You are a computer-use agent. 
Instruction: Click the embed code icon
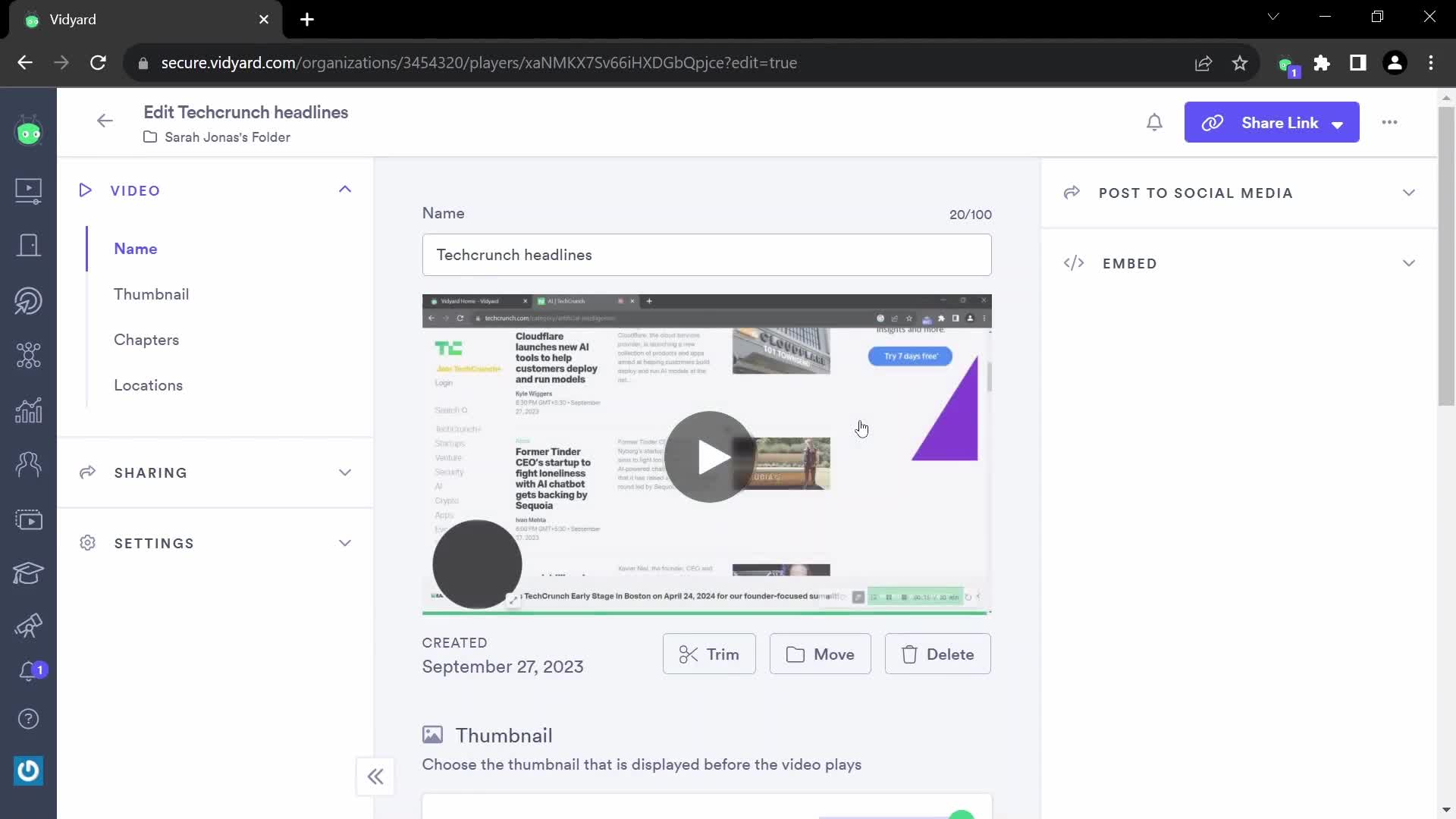1074,263
